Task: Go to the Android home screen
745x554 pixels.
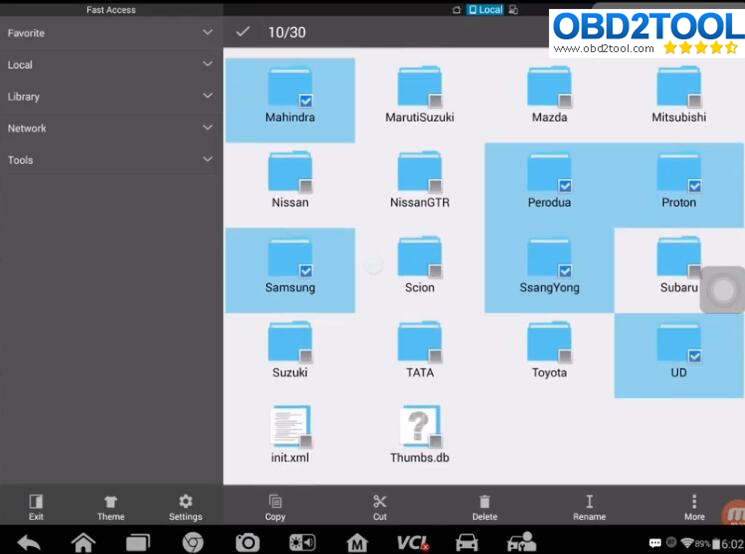Action: click(x=83, y=542)
